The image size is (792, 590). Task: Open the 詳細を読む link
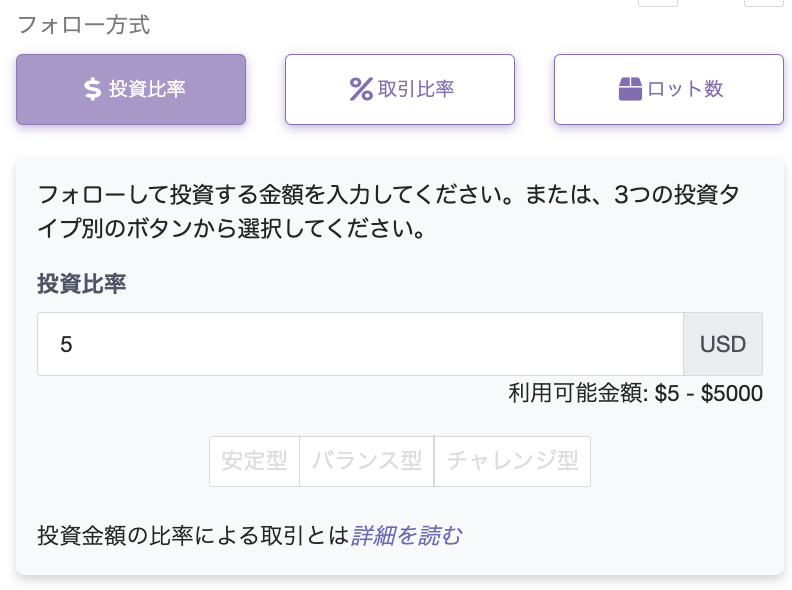click(x=407, y=535)
